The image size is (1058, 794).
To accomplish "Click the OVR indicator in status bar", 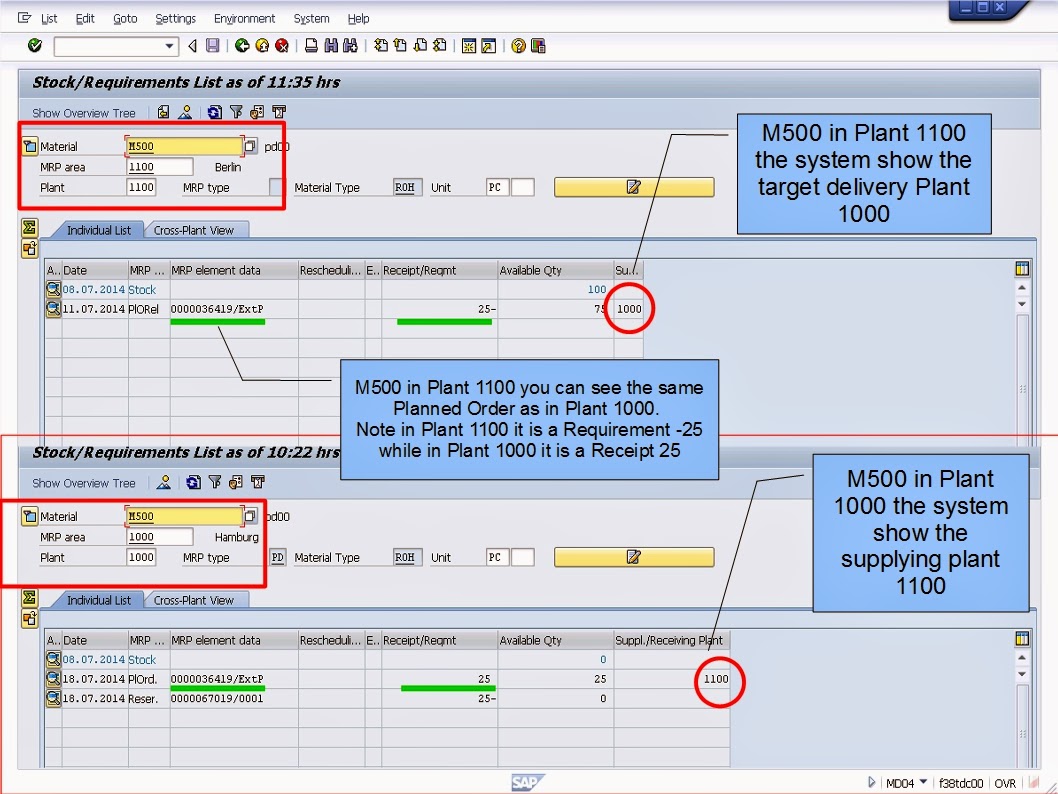I will pos(1005,783).
